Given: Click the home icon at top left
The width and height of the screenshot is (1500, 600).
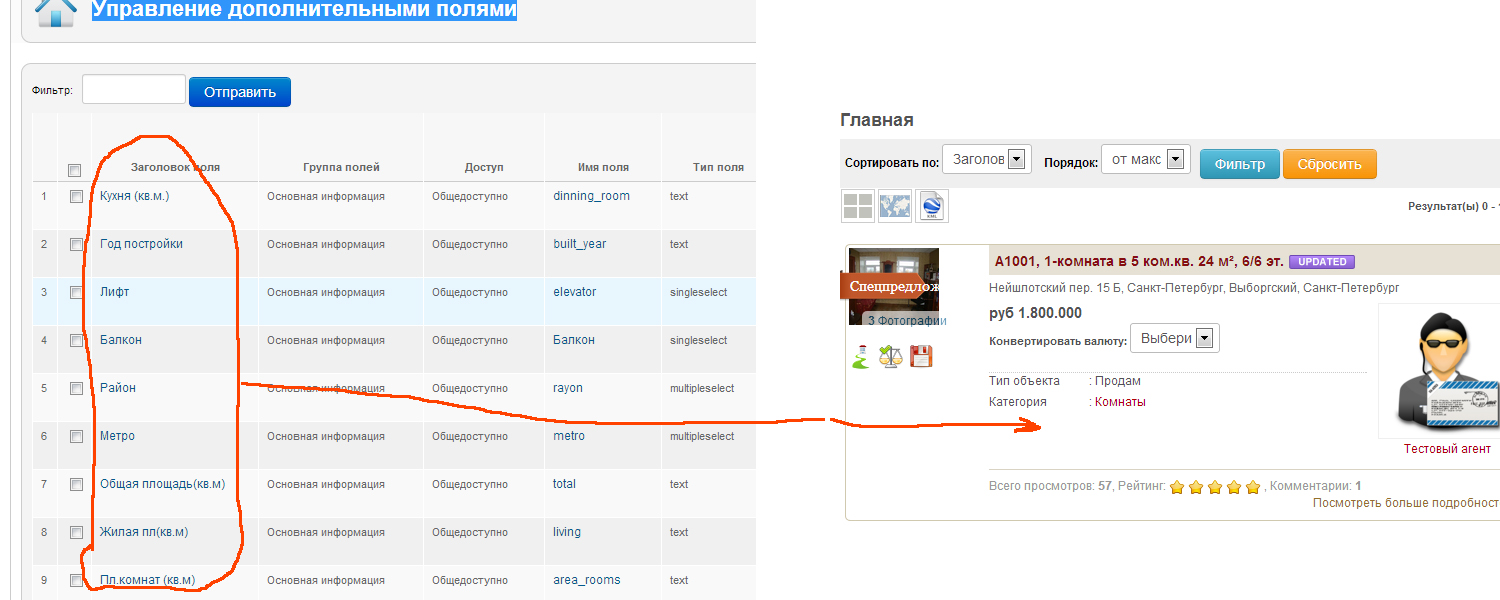Looking at the screenshot, I should point(54,12).
